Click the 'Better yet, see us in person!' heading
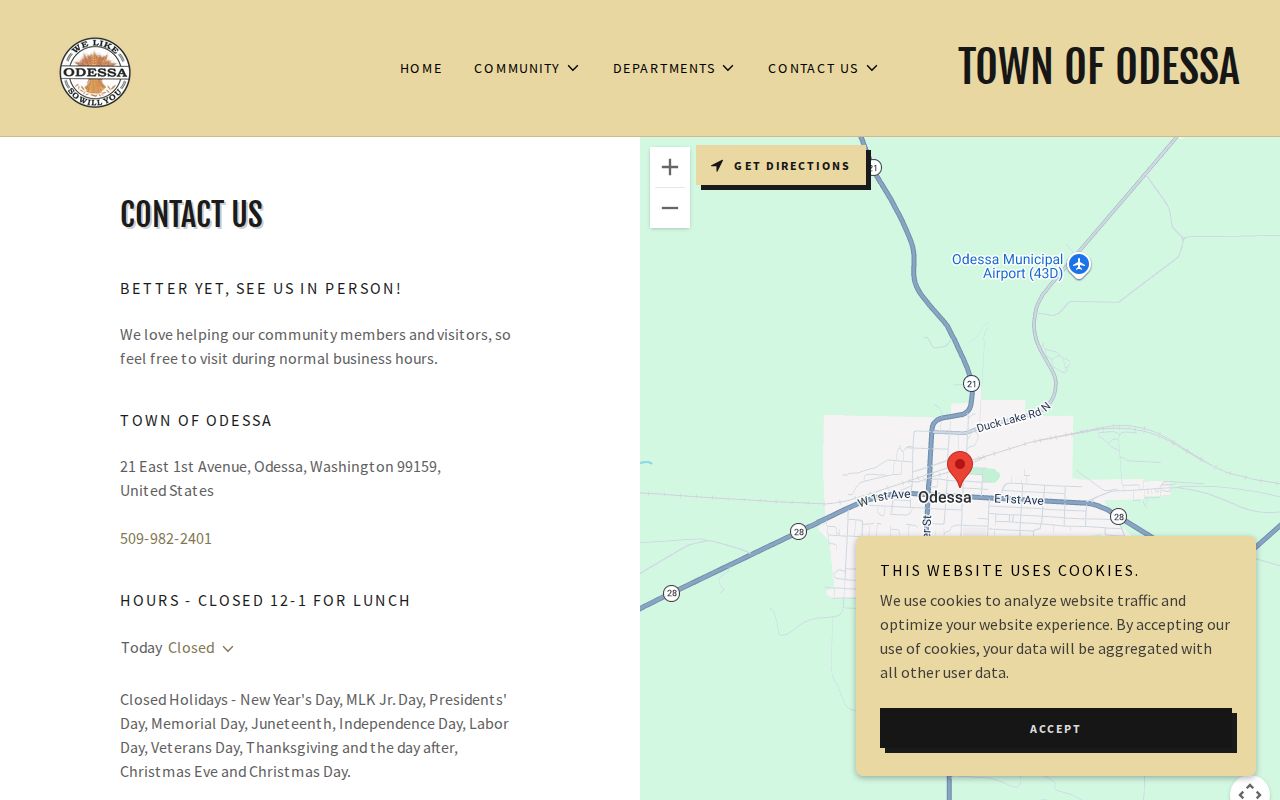Viewport: 1280px width, 800px height. [261, 288]
